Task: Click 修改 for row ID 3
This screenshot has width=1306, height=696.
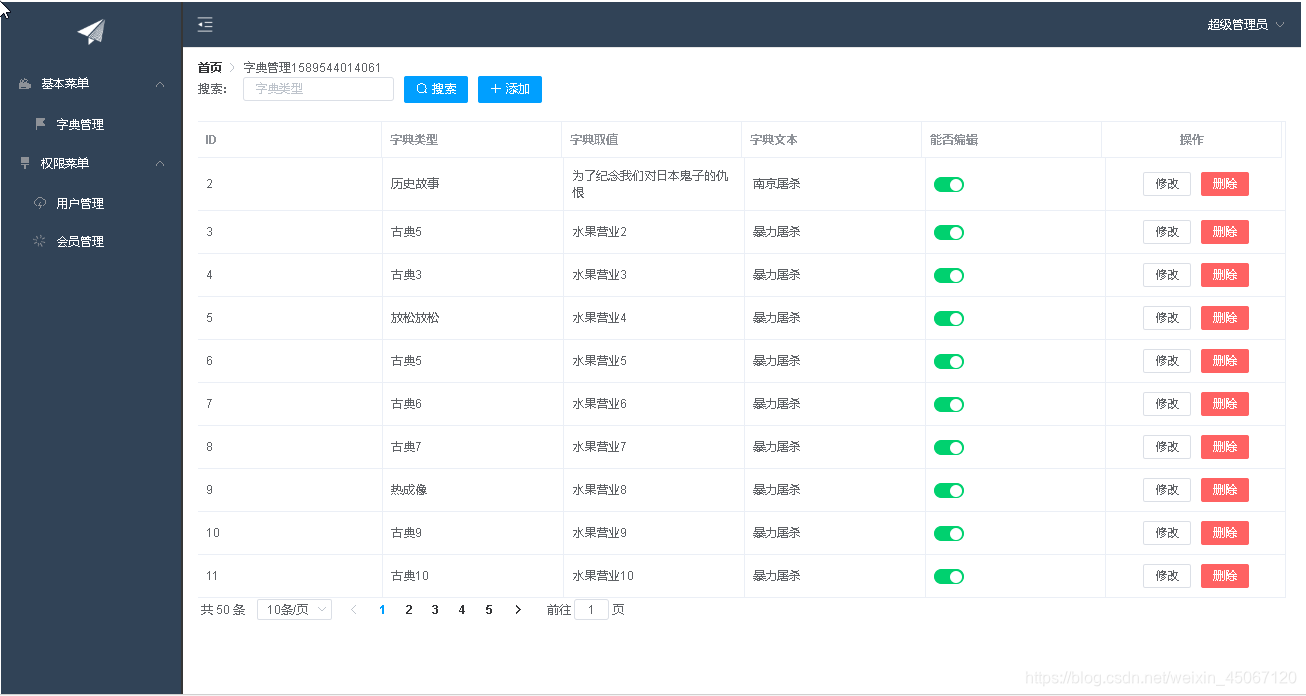Action: pyautogui.click(x=1167, y=232)
